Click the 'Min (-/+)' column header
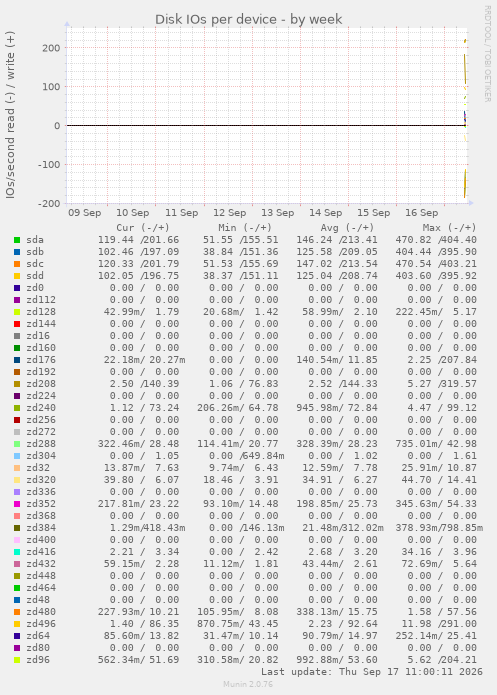 point(245,228)
